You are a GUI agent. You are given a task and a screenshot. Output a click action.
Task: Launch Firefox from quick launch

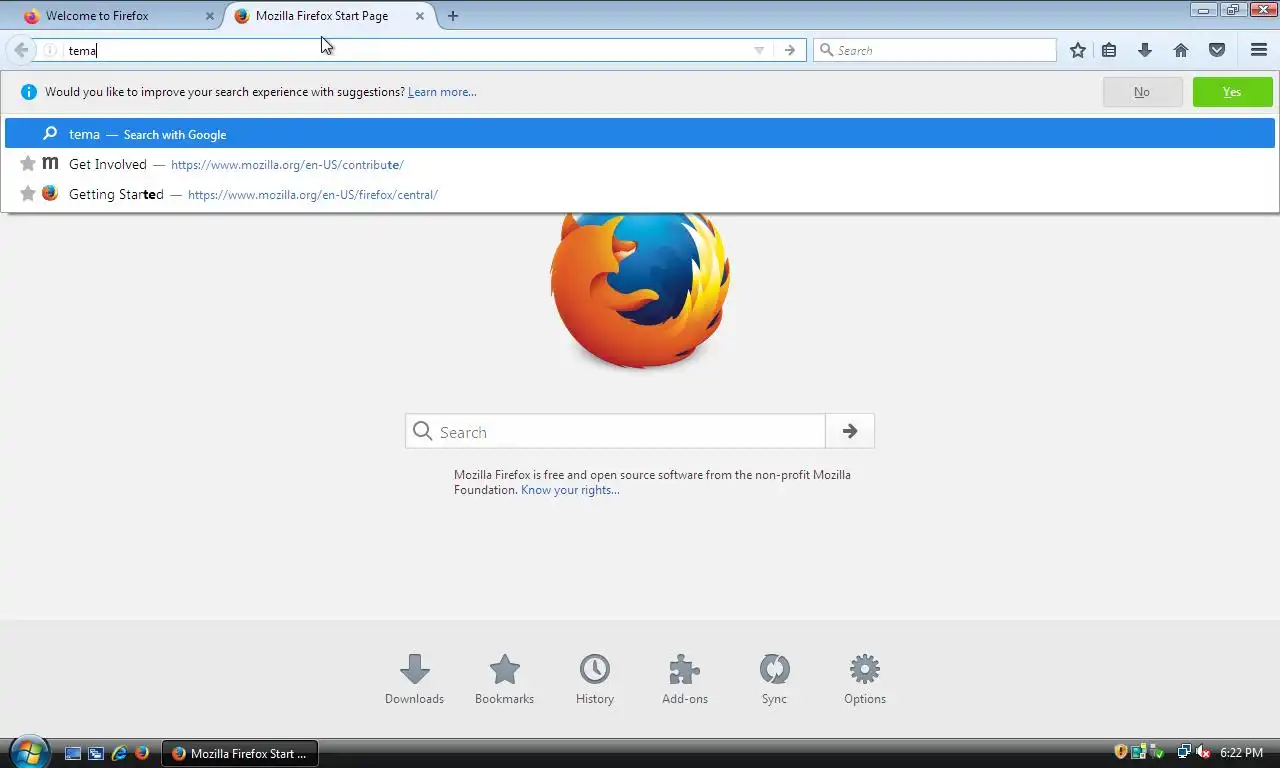coord(142,753)
